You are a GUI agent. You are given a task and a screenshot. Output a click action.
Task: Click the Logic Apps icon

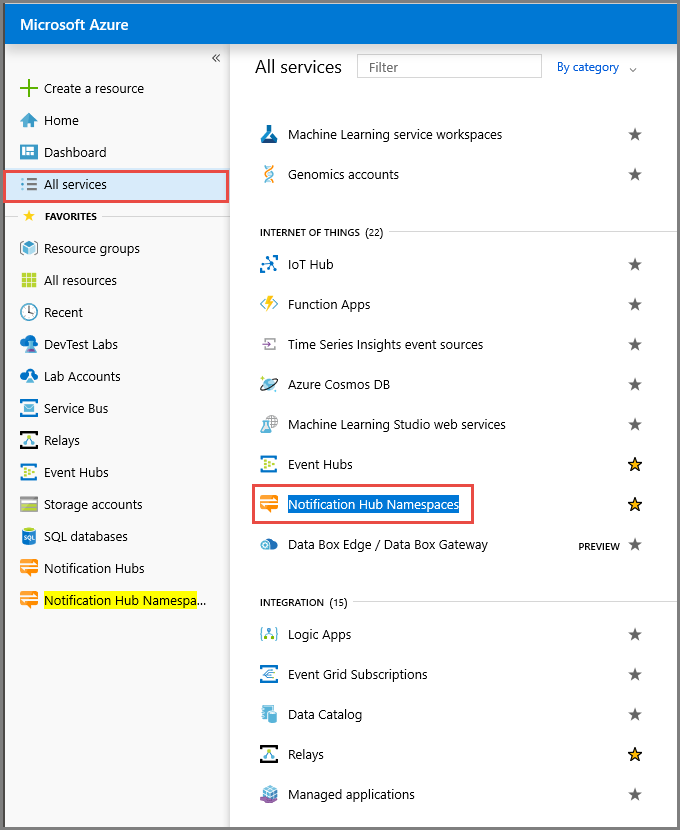click(269, 634)
